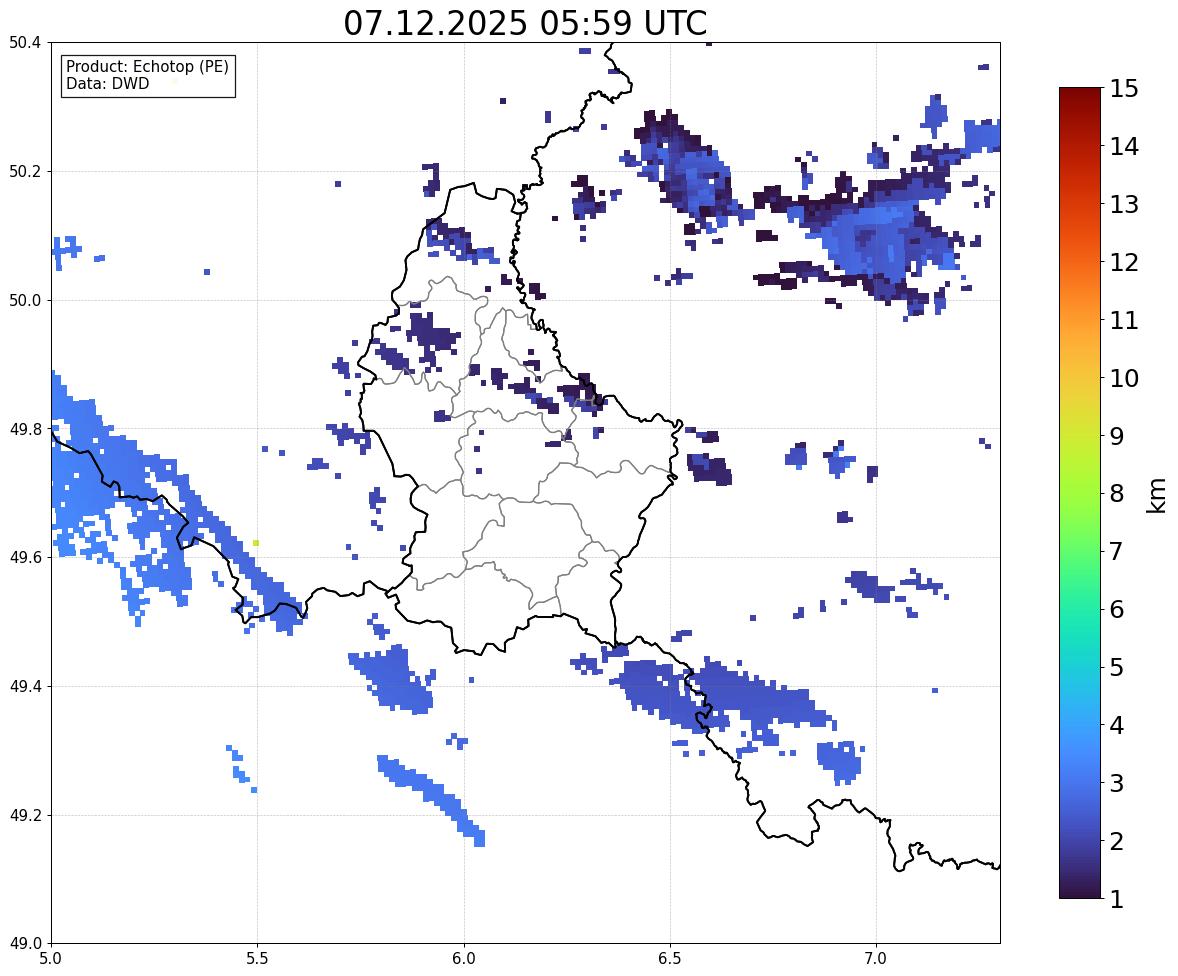Click the colorbar tick label "5"
Screen dimensions: 1178x976
[1117, 667]
